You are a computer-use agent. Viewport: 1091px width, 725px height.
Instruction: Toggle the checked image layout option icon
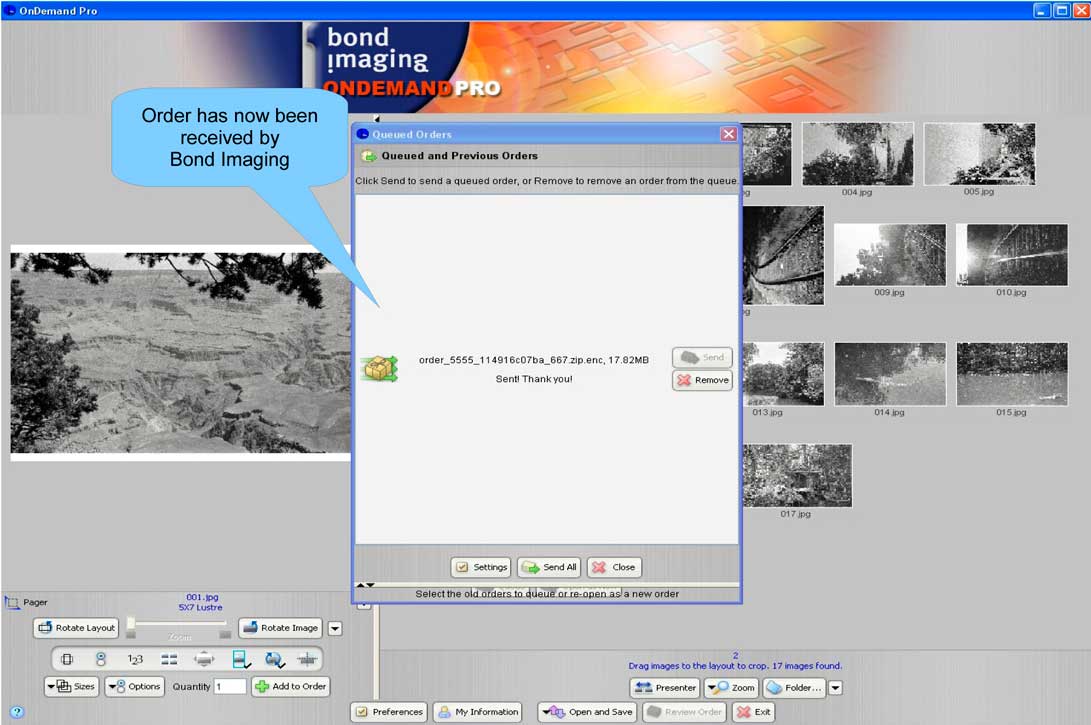pos(240,659)
